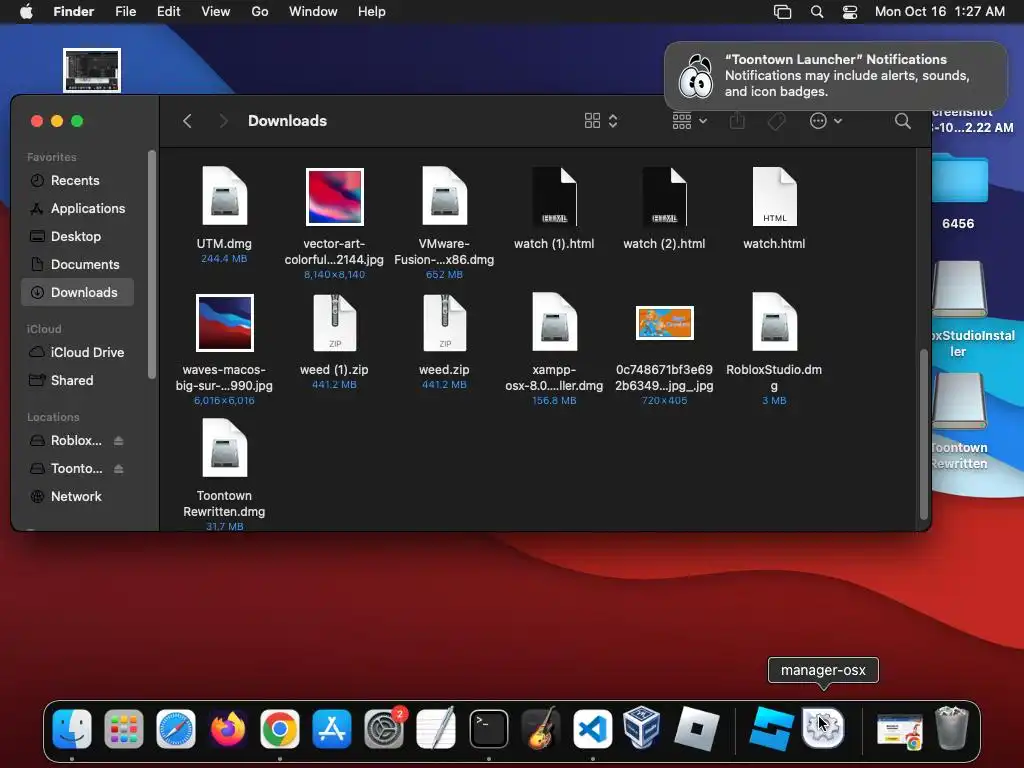Open Control Center in menu bar
Screen dimensions: 1024x768
pos(850,12)
